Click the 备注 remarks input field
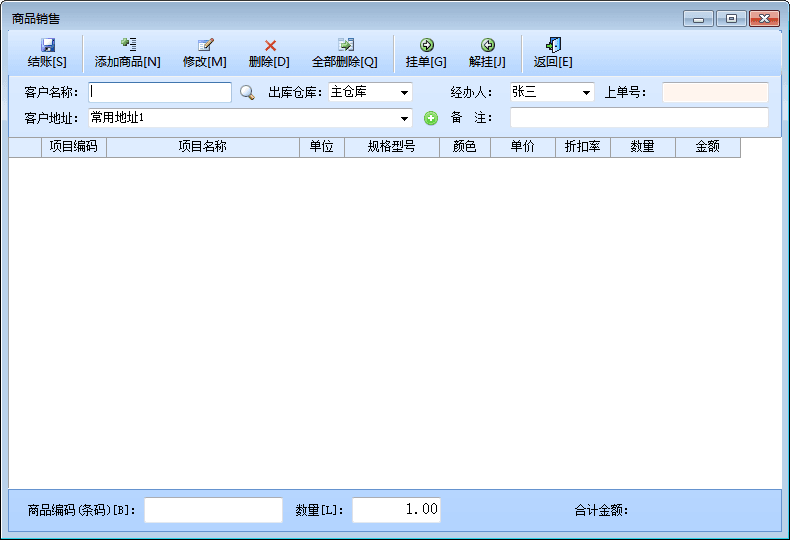The image size is (790, 540). [639, 118]
